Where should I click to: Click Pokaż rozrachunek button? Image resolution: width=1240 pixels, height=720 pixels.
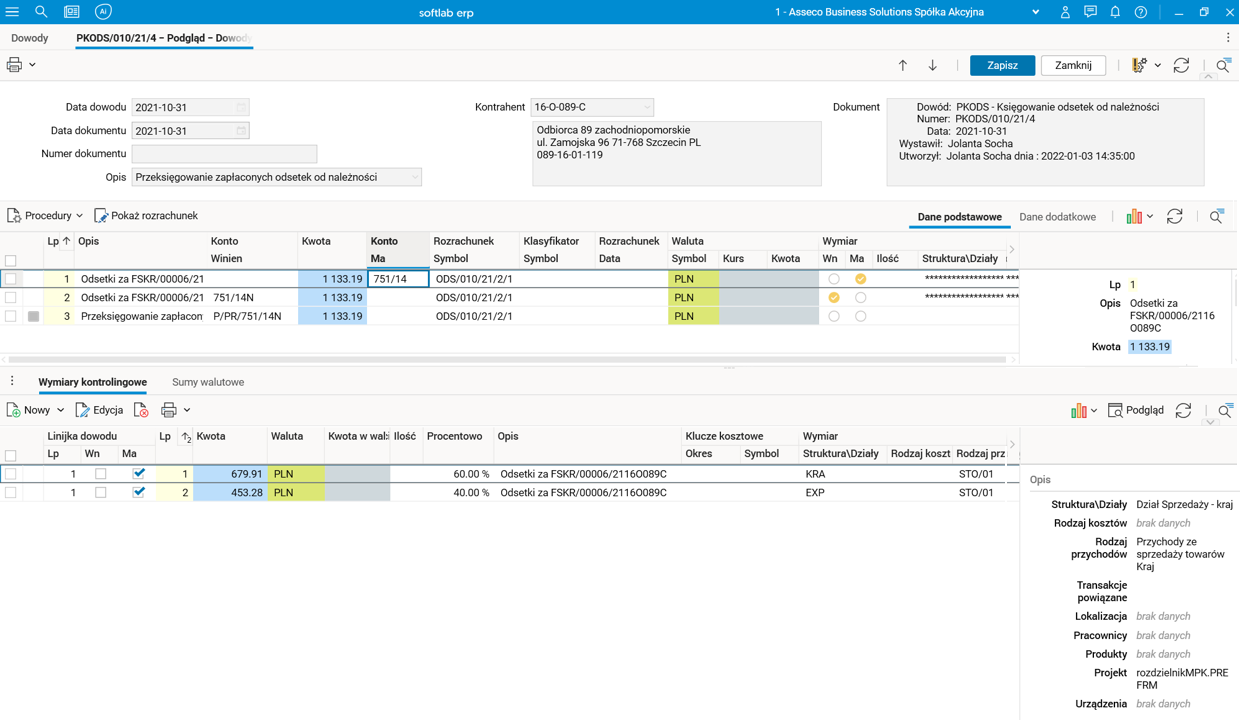(146, 216)
